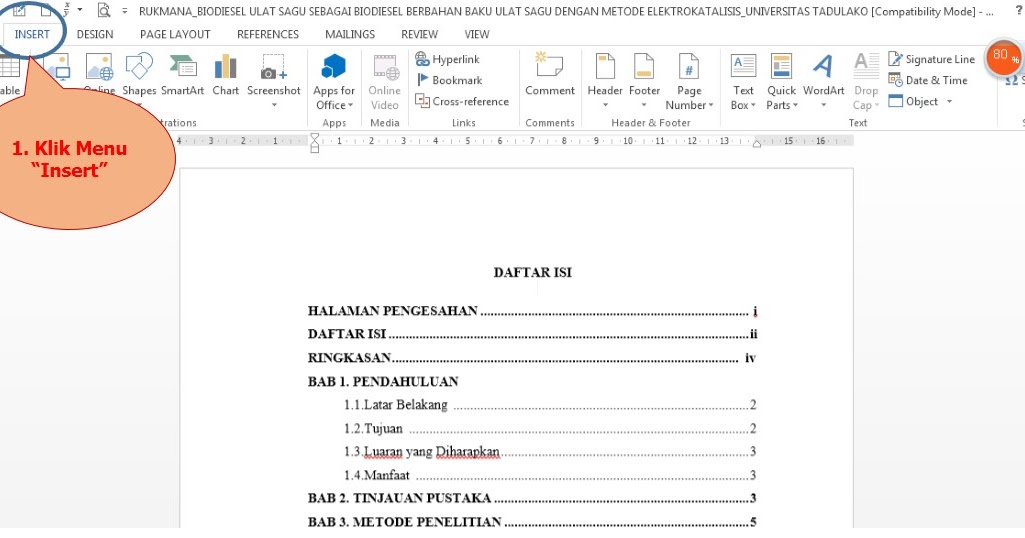Open the INSERT ribbon tab
Screen dimensions: 1025x538
[x=31, y=34]
